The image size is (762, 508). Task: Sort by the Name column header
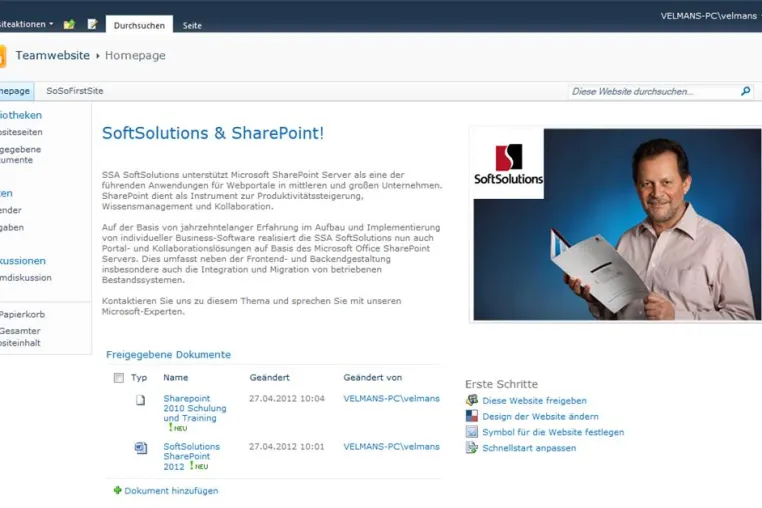click(175, 377)
